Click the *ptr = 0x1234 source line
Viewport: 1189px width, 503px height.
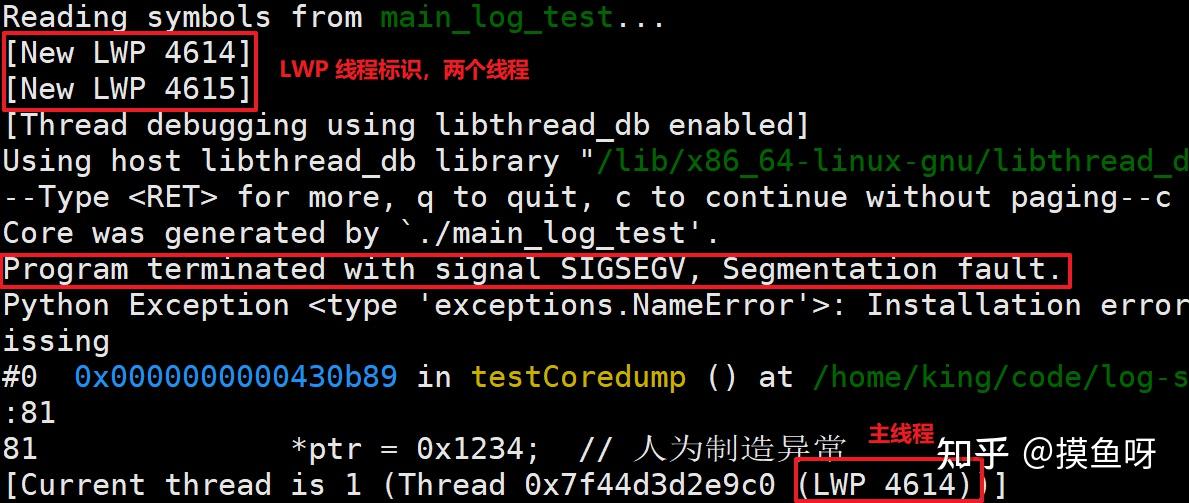click(x=416, y=449)
